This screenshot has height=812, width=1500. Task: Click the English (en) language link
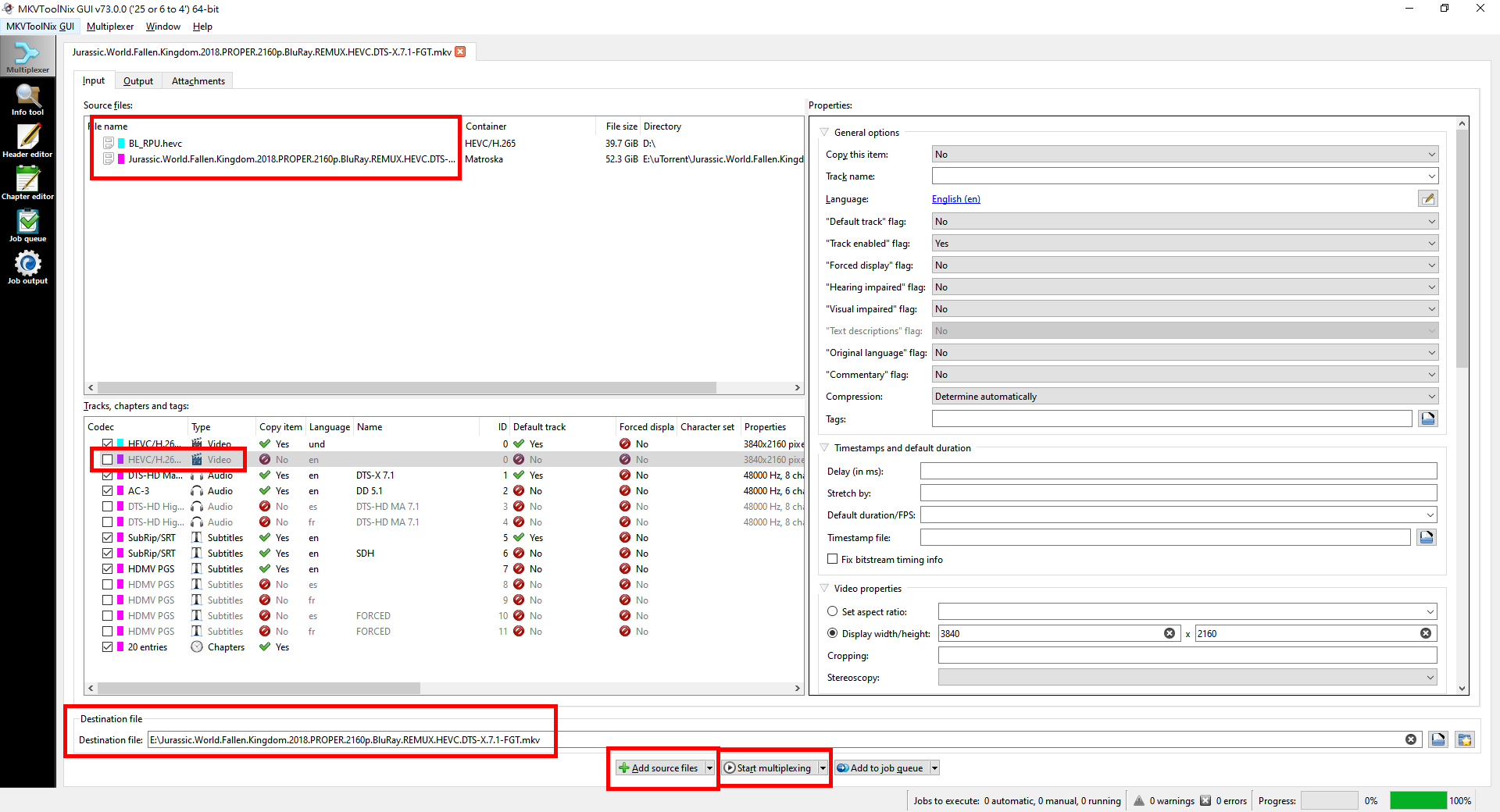(955, 199)
